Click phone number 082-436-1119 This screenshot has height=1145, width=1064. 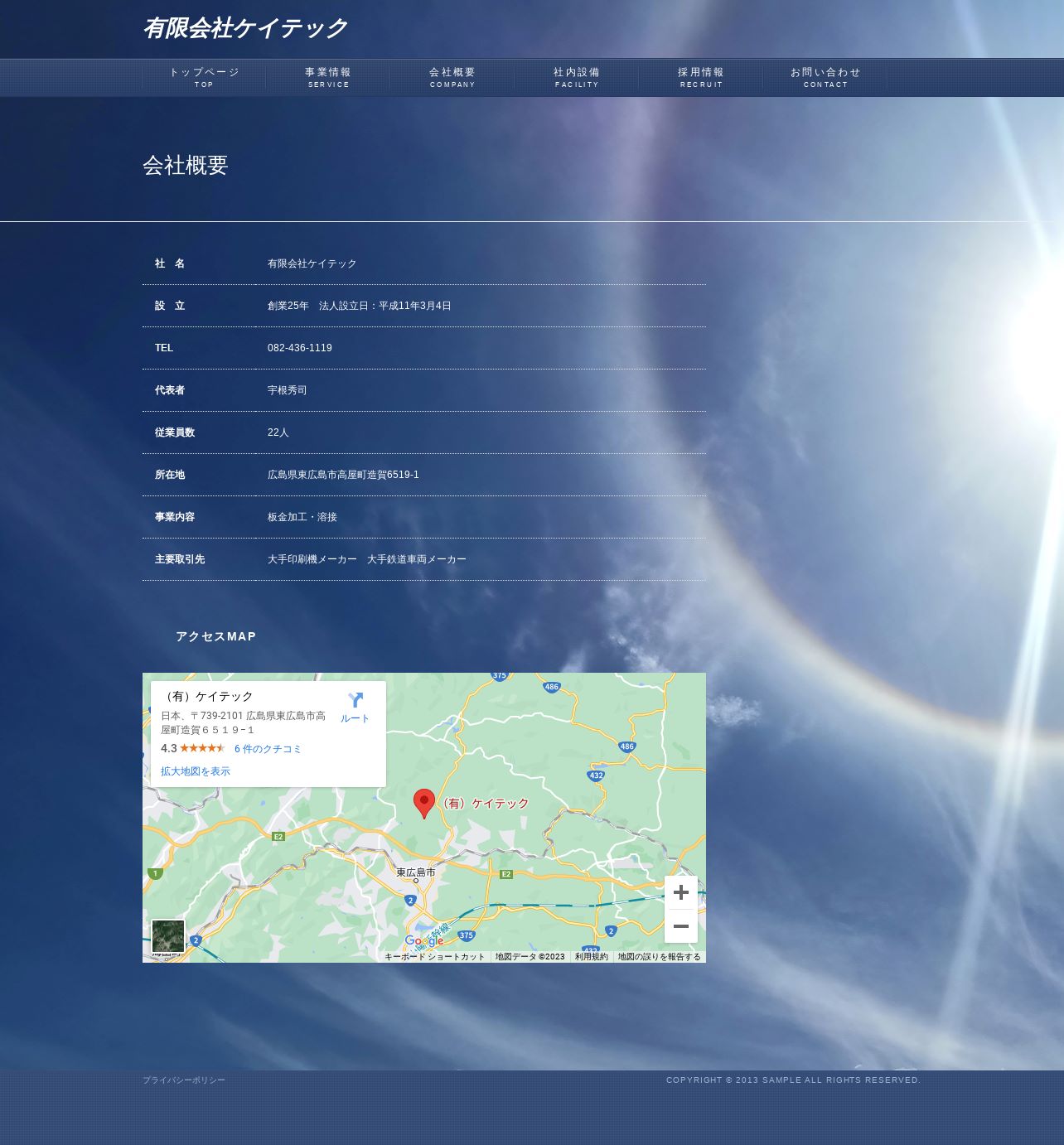(300, 348)
